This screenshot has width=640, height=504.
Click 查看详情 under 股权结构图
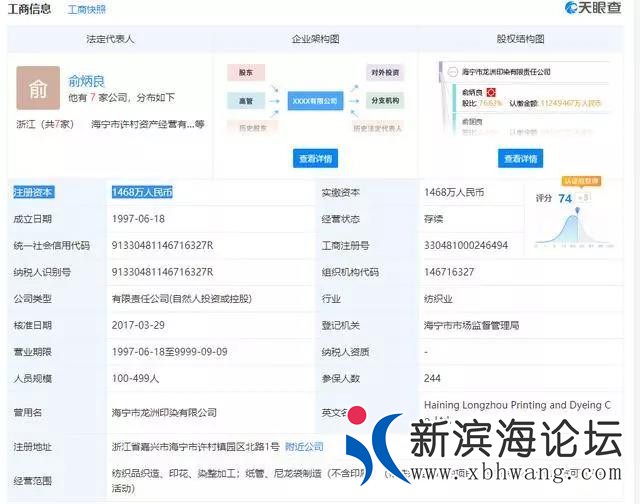[520, 158]
